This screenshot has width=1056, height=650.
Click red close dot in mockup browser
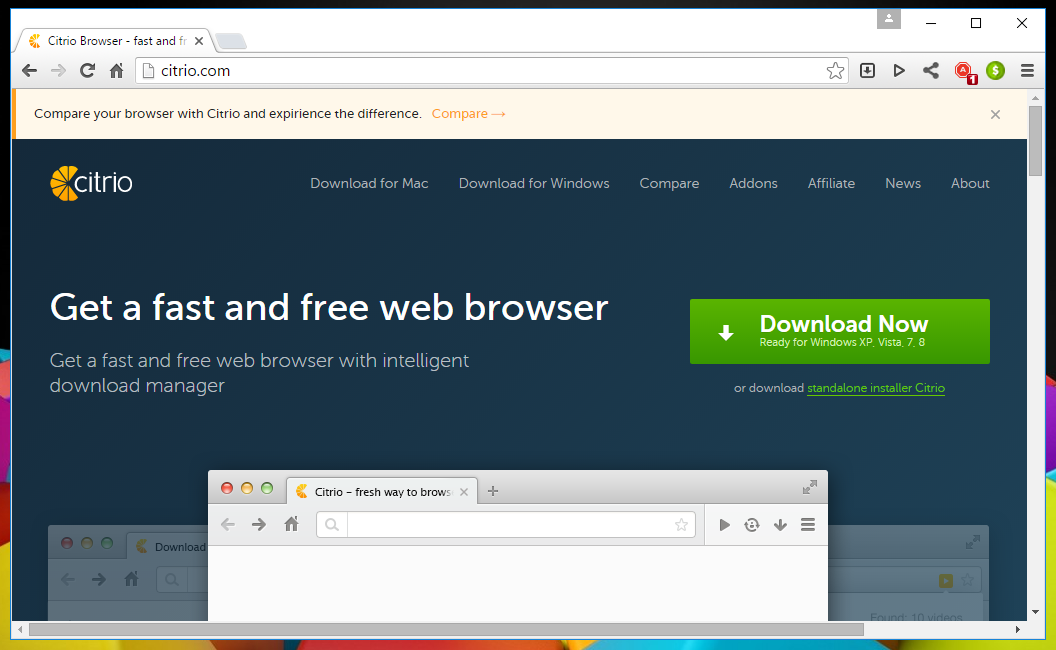(227, 488)
